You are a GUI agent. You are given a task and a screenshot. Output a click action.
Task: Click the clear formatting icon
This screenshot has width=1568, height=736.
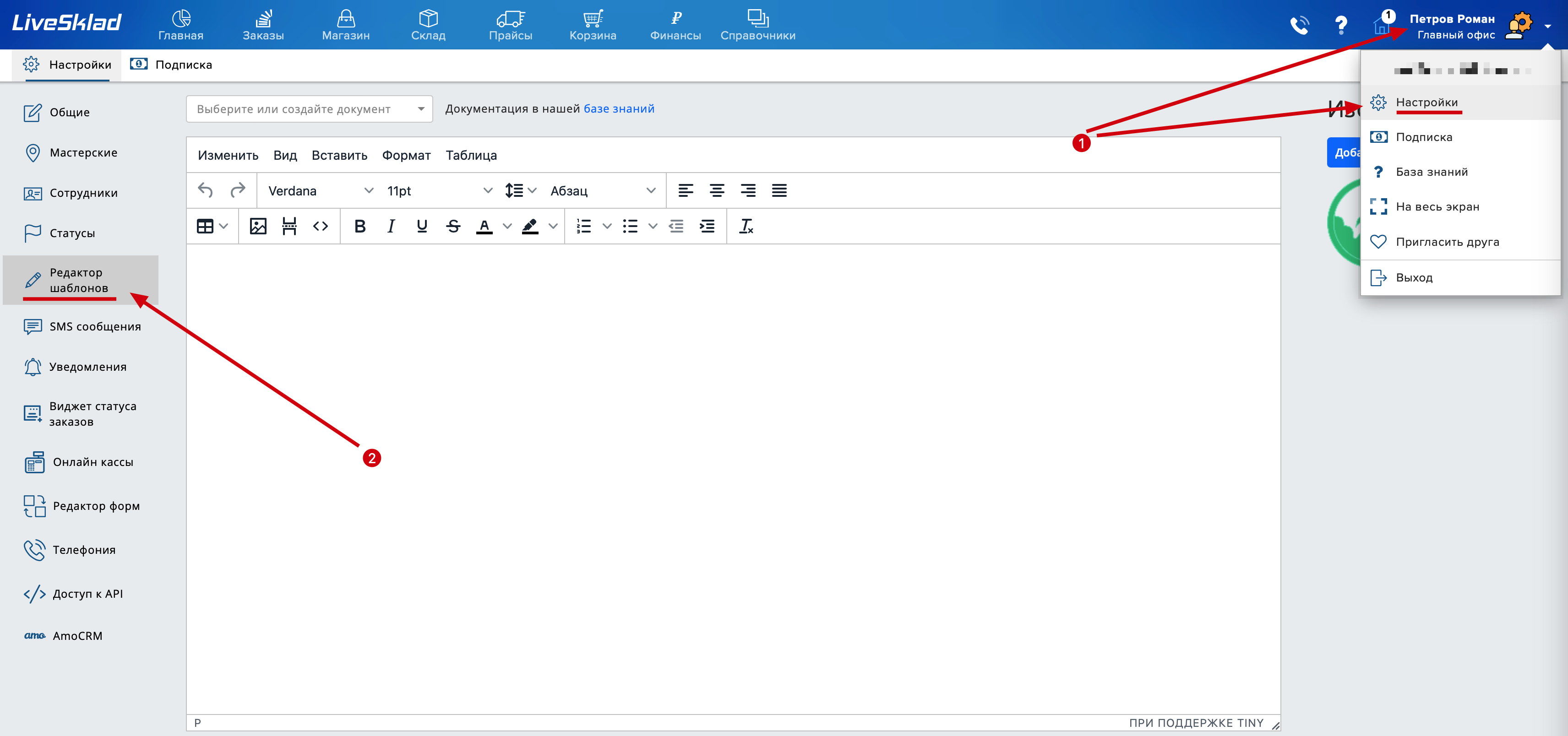point(746,226)
